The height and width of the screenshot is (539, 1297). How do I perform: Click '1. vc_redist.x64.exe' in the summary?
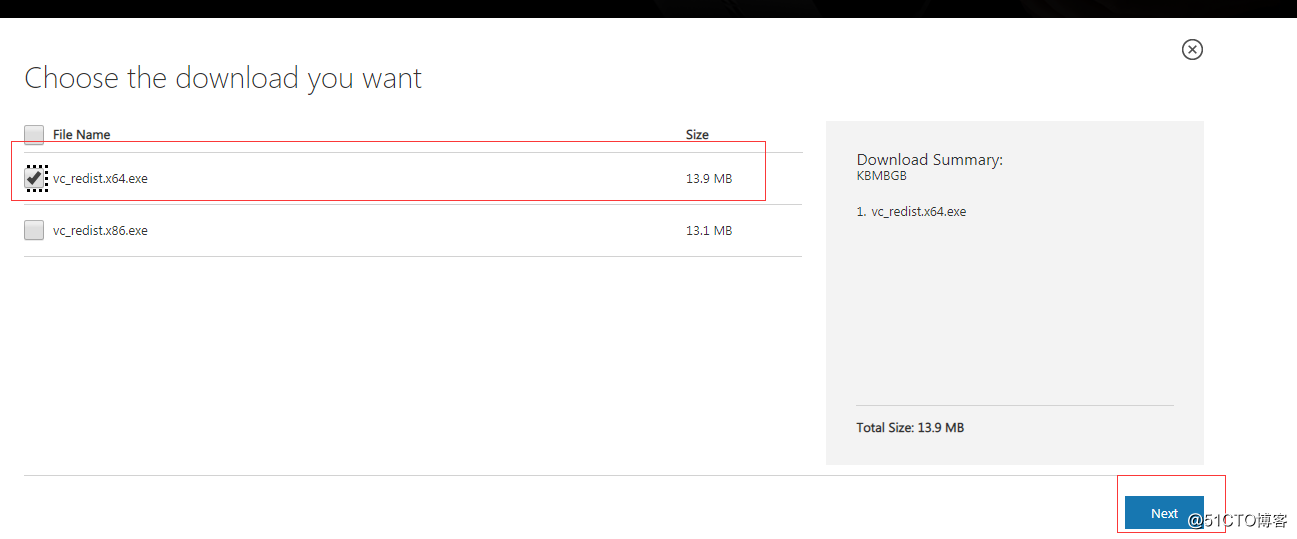tap(912, 212)
